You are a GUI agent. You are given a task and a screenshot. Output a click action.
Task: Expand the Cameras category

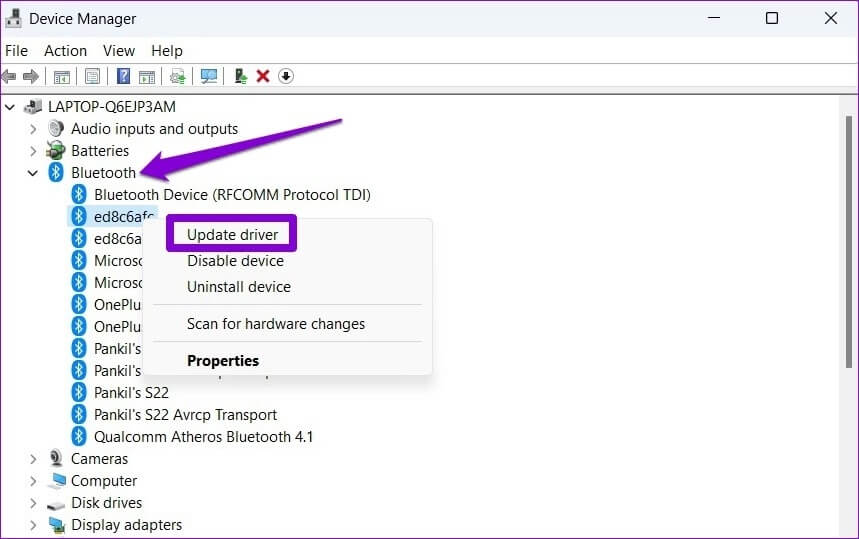click(x=33, y=459)
